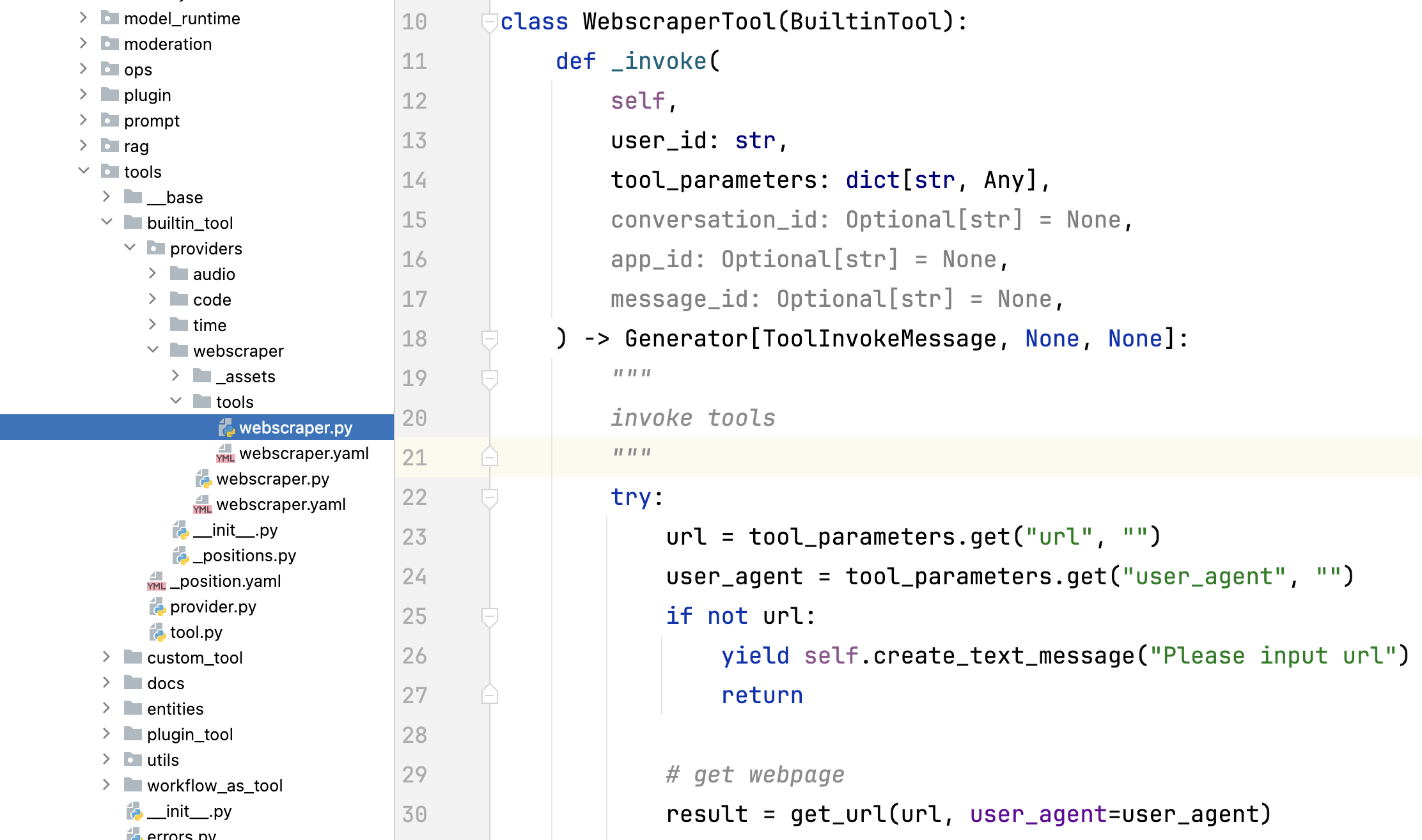The height and width of the screenshot is (840, 1422).
Task: Collapse the builtin_tool folder
Action: click(107, 222)
